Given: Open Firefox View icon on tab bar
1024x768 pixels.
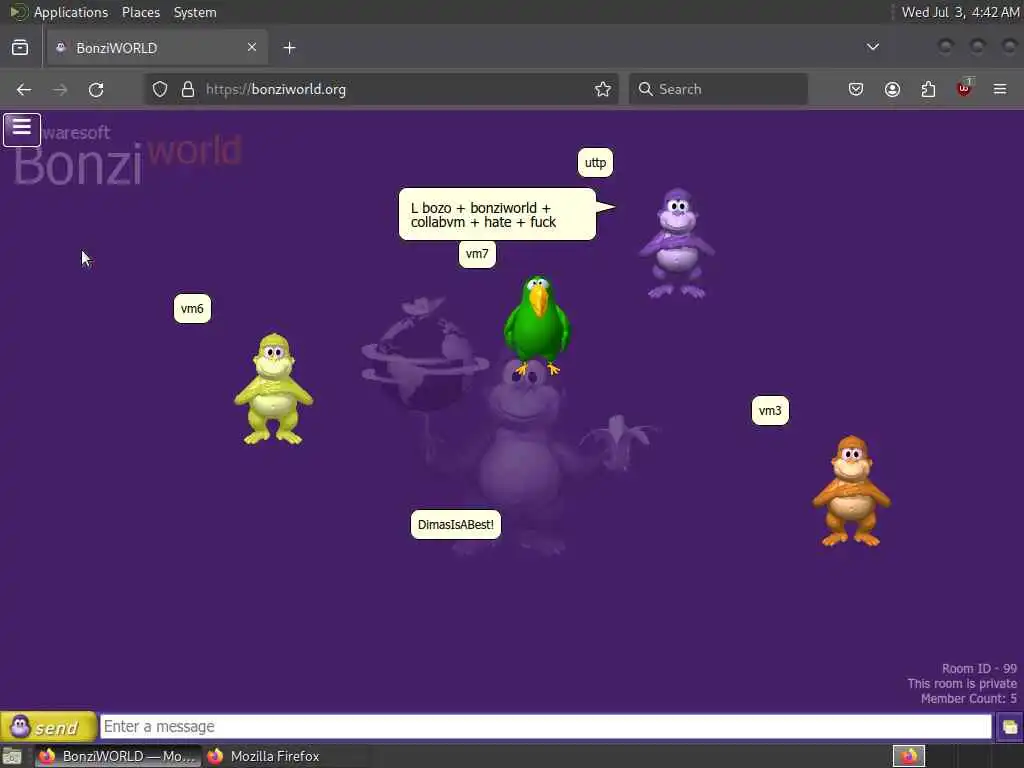Looking at the screenshot, I should pyautogui.click(x=20, y=48).
